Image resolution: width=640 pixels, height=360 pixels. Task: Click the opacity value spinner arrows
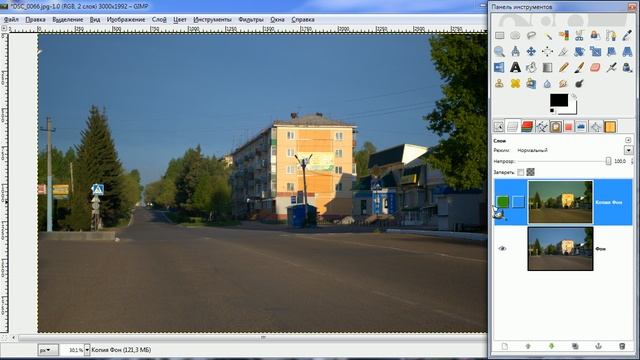pyautogui.click(x=632, y=161)
